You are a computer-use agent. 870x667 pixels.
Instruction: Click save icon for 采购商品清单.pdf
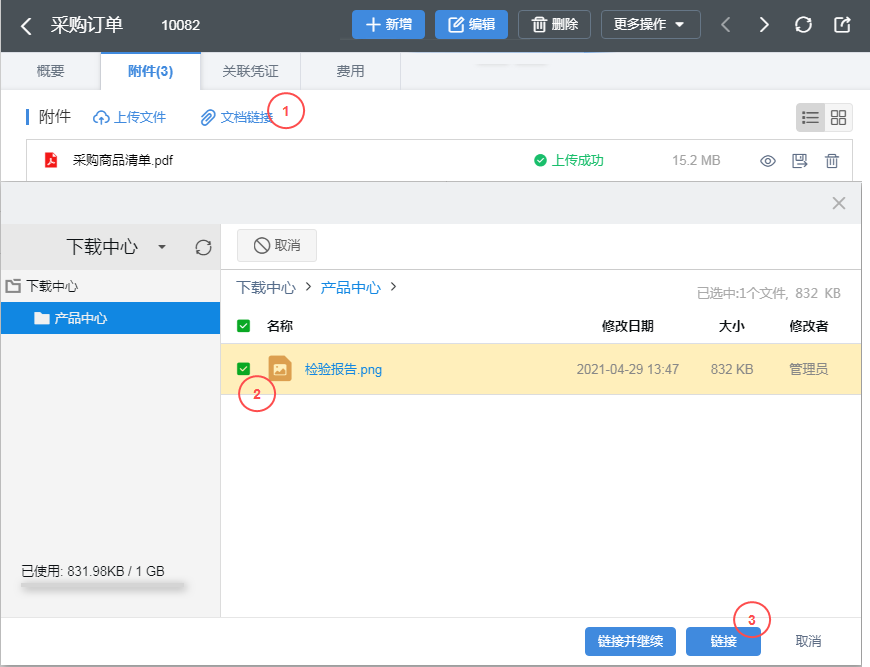[800, 161]
